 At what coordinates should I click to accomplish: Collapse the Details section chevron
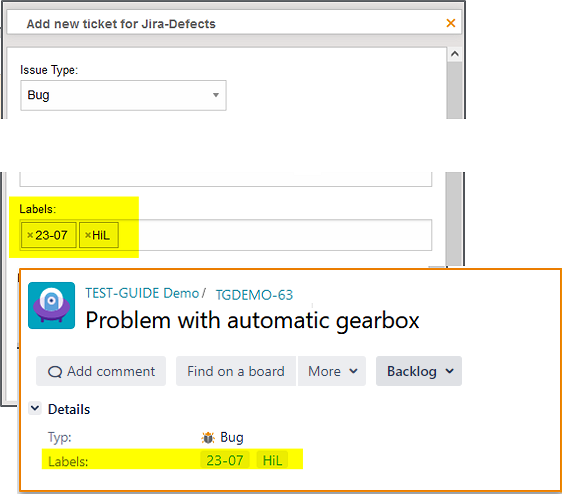pyautogui.click(x=35, y=408)
